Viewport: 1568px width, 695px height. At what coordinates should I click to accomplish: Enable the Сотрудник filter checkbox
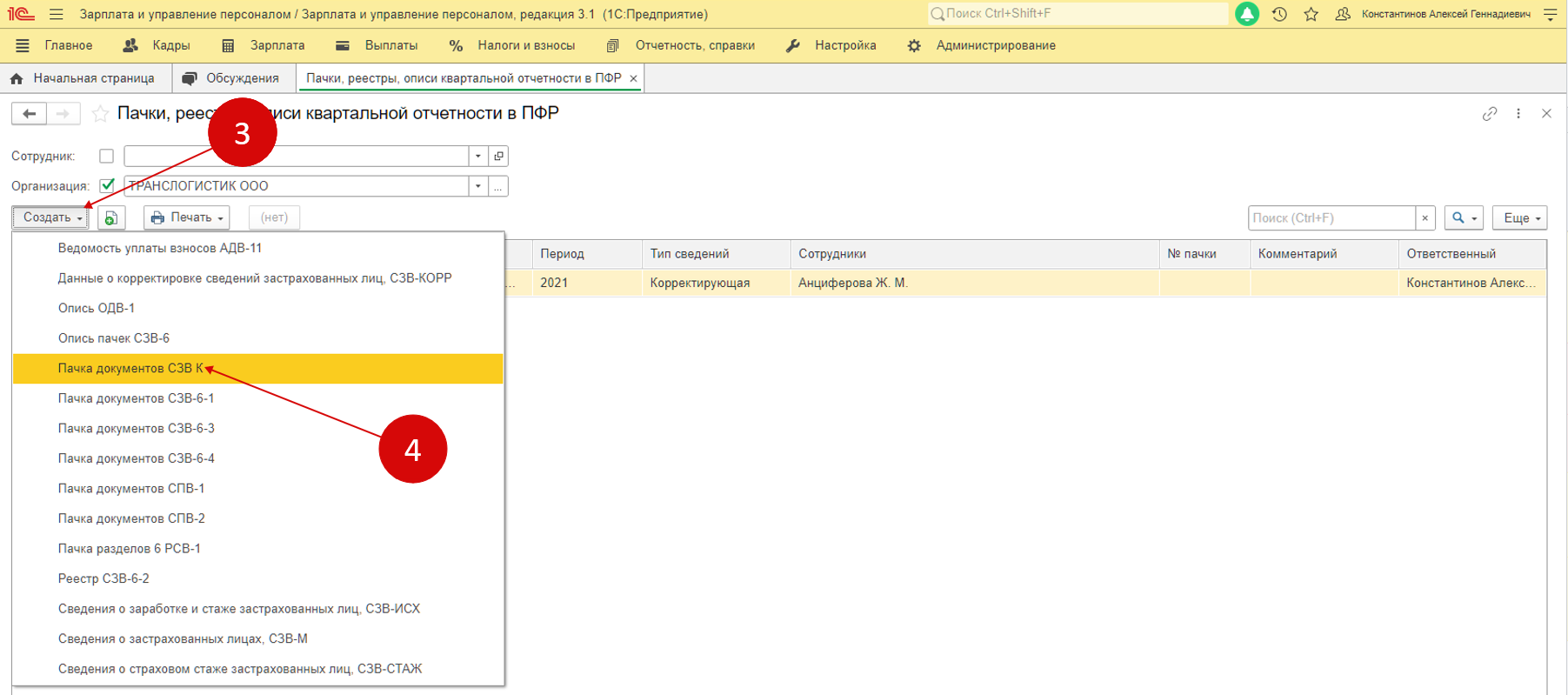[x=106, y=157]
